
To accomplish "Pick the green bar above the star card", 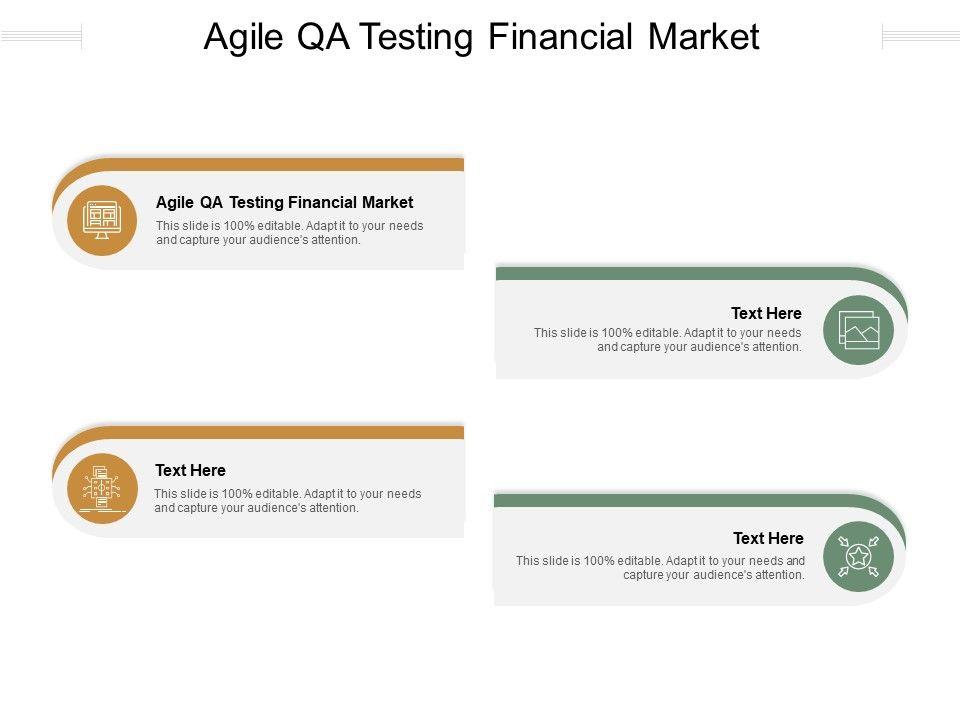I will click(680, 500).
